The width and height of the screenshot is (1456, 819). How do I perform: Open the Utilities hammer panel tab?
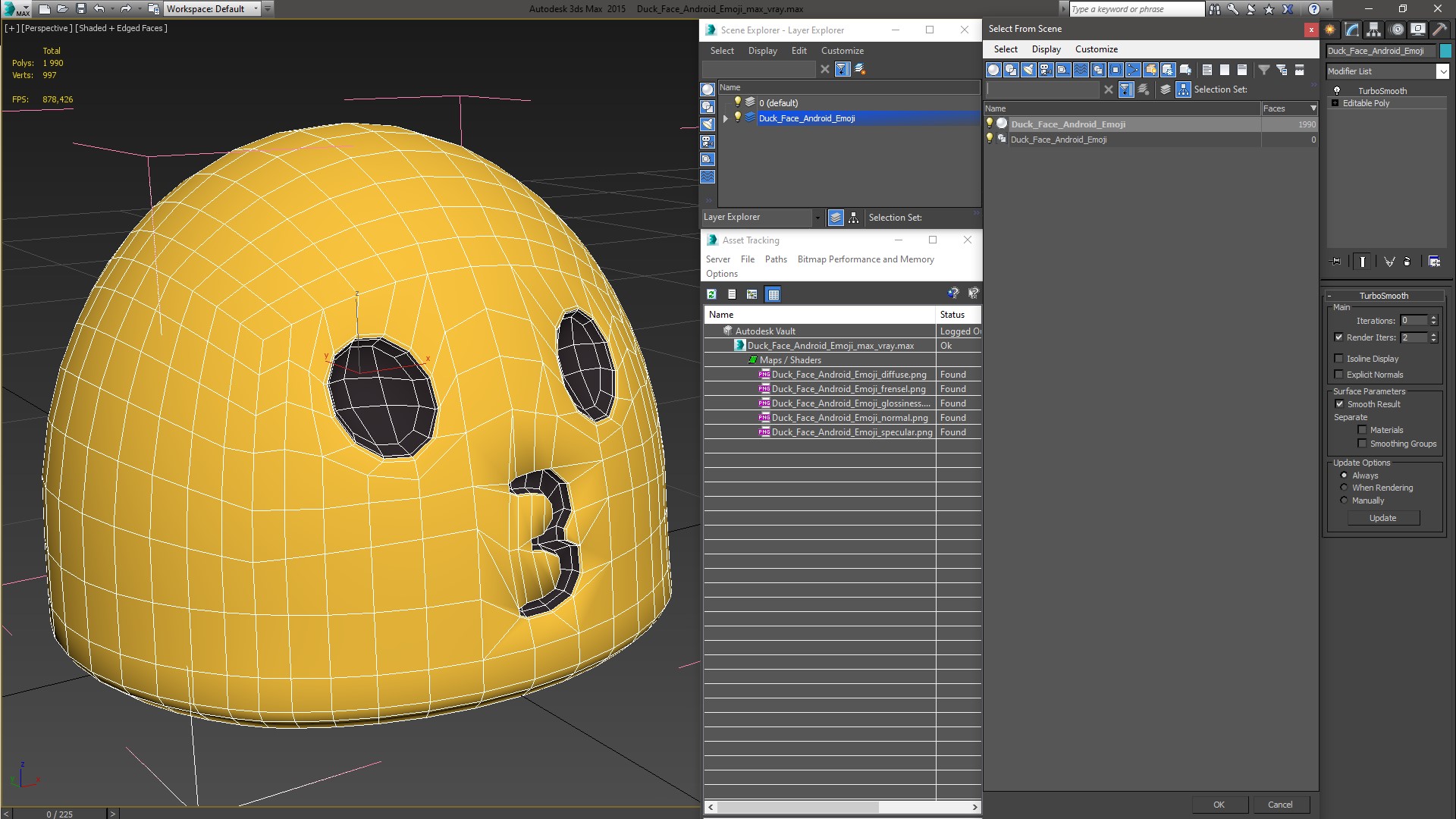(x=1439, y=30)
